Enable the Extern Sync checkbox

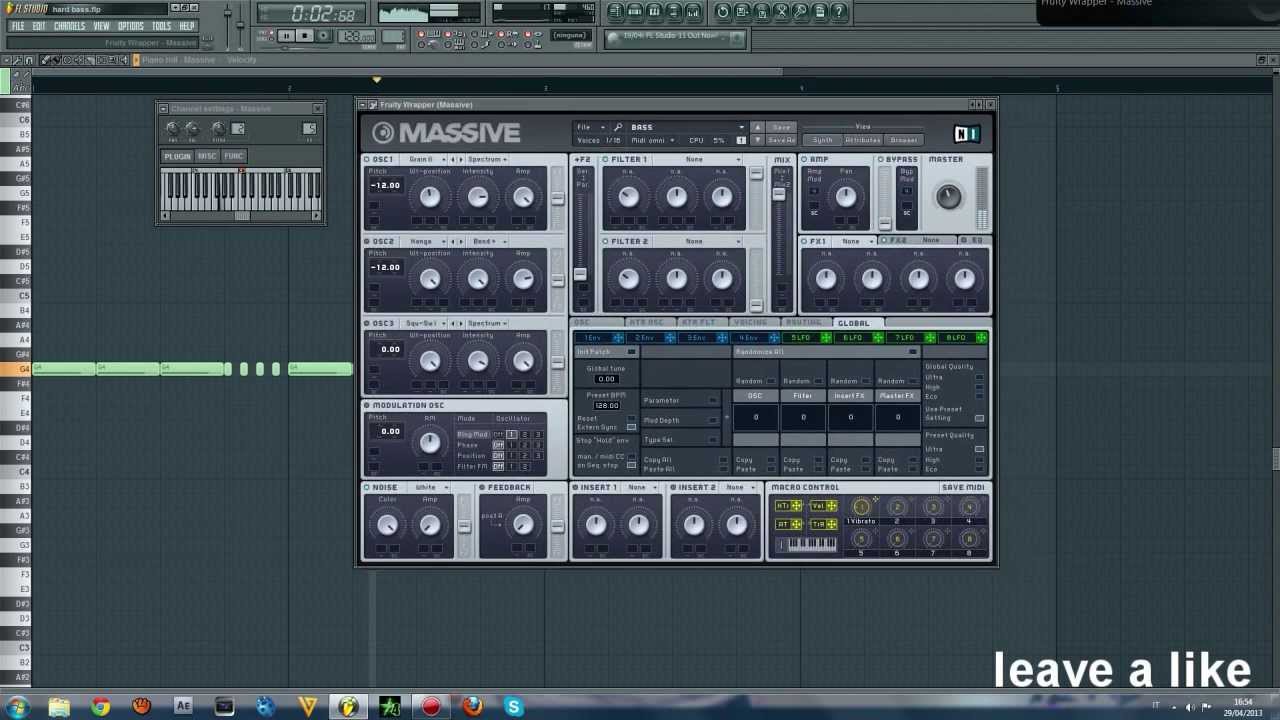point(631,427)
